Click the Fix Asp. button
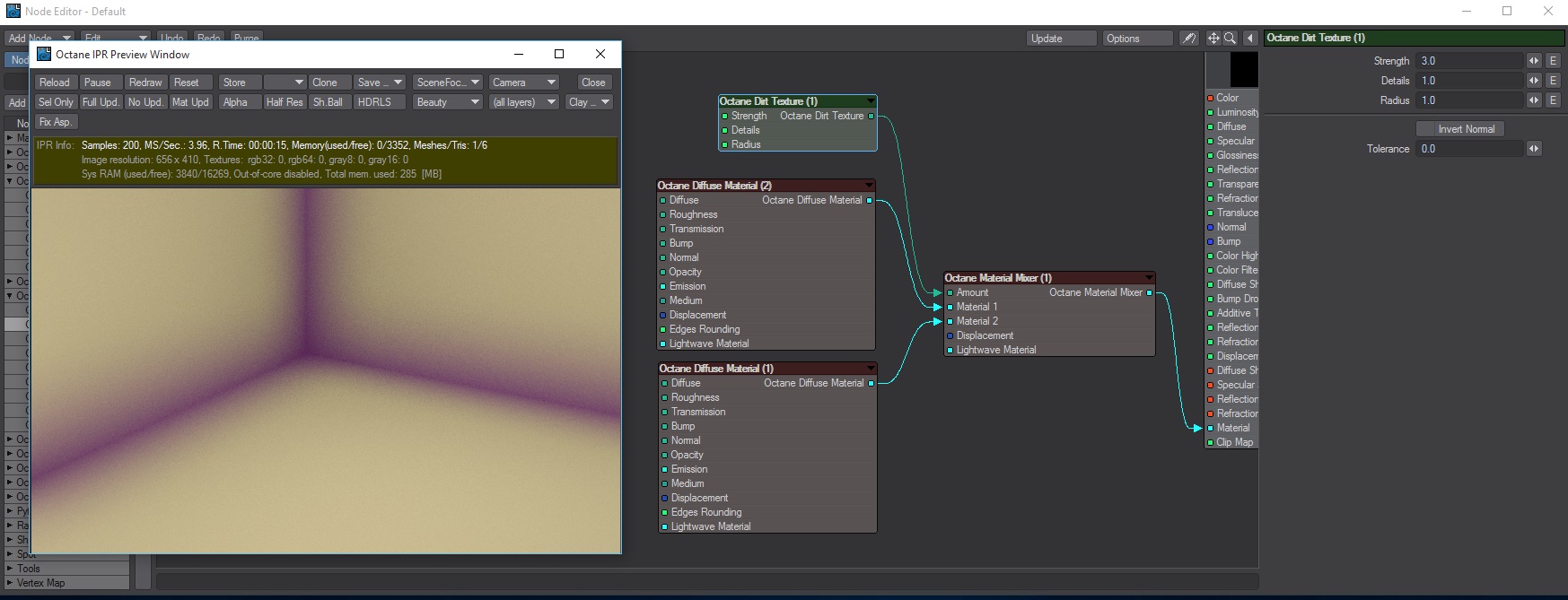1568x600 pixels. (56, 122)
